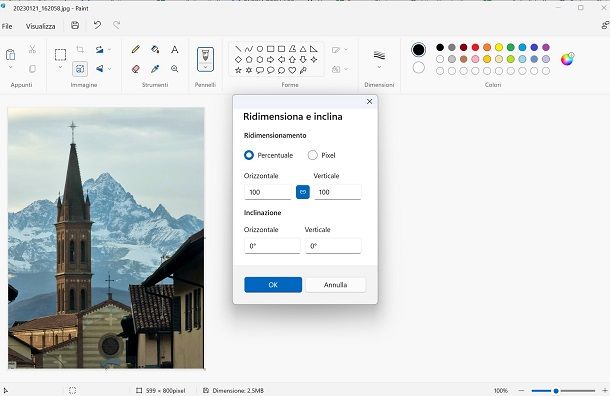Select the Pixel radio button
Image resolution: width=610 pixels, height=396 pixels.
coord(312,155)
